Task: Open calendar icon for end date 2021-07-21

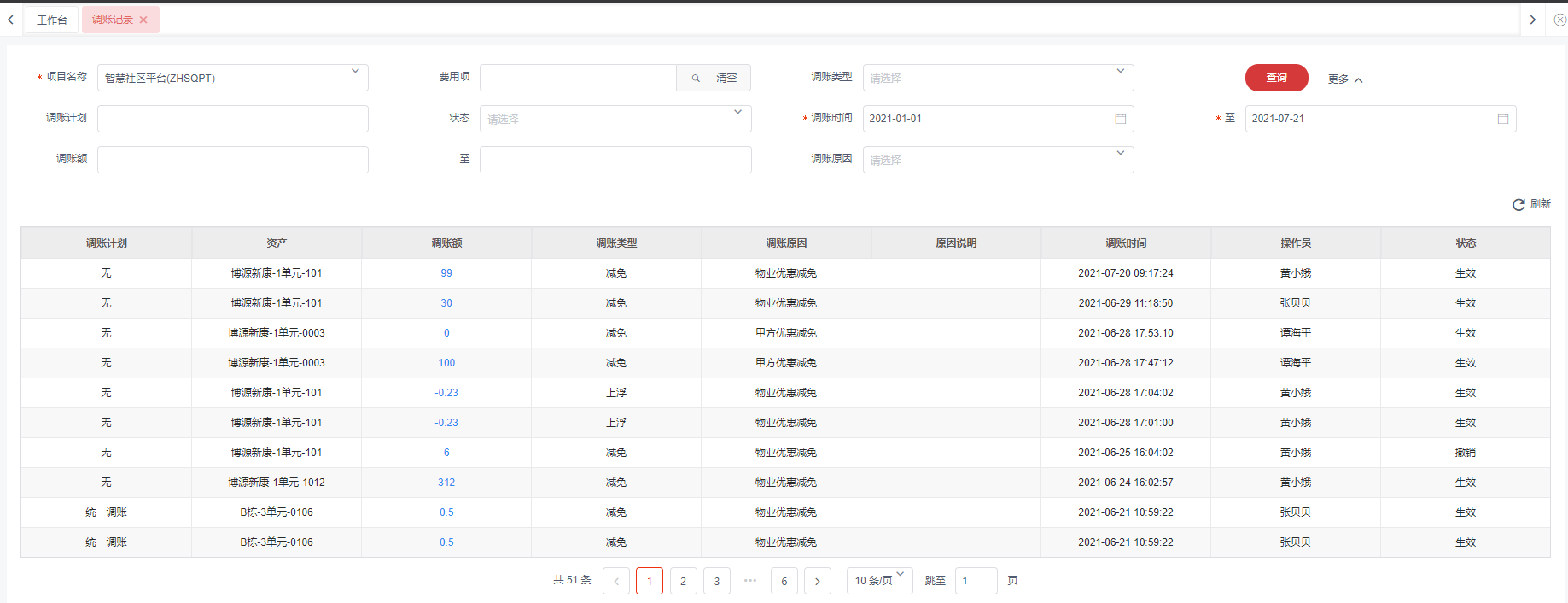Action: pyautogui.click(x=1502, y=119)
